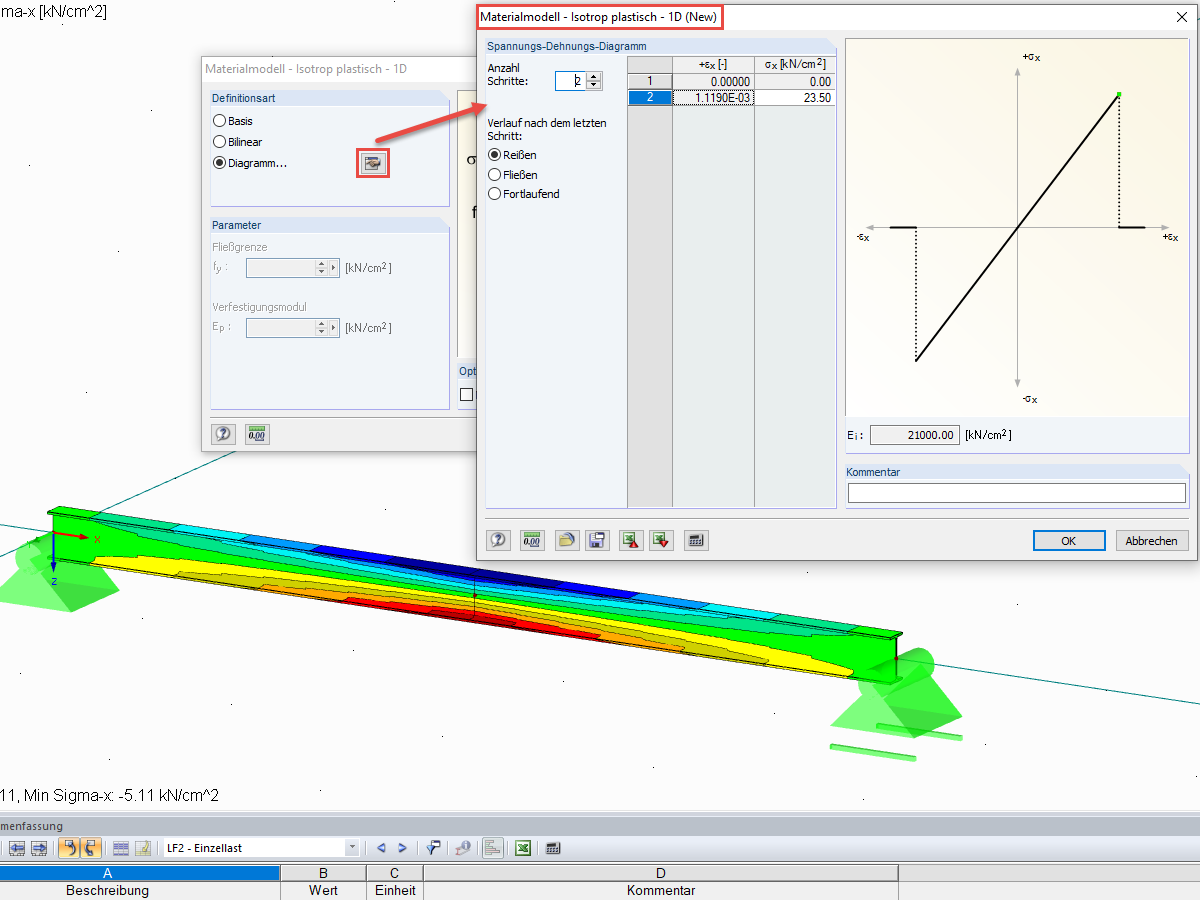Click the strain cell 0.00000
1200x900 pixels.
click(x=713, y=81)
